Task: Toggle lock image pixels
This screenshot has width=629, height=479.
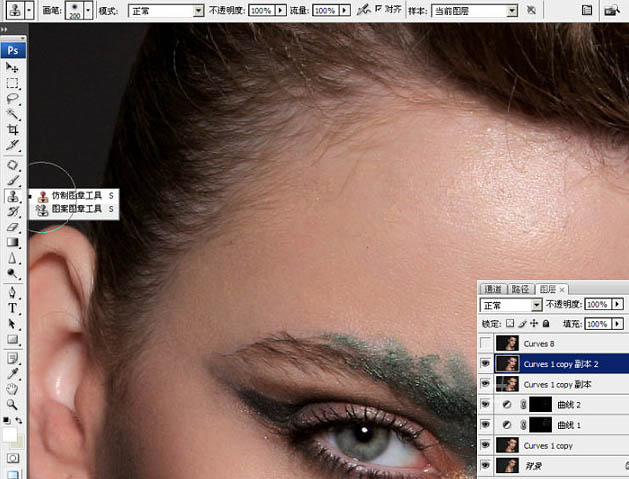Action: tap(522, 323)
